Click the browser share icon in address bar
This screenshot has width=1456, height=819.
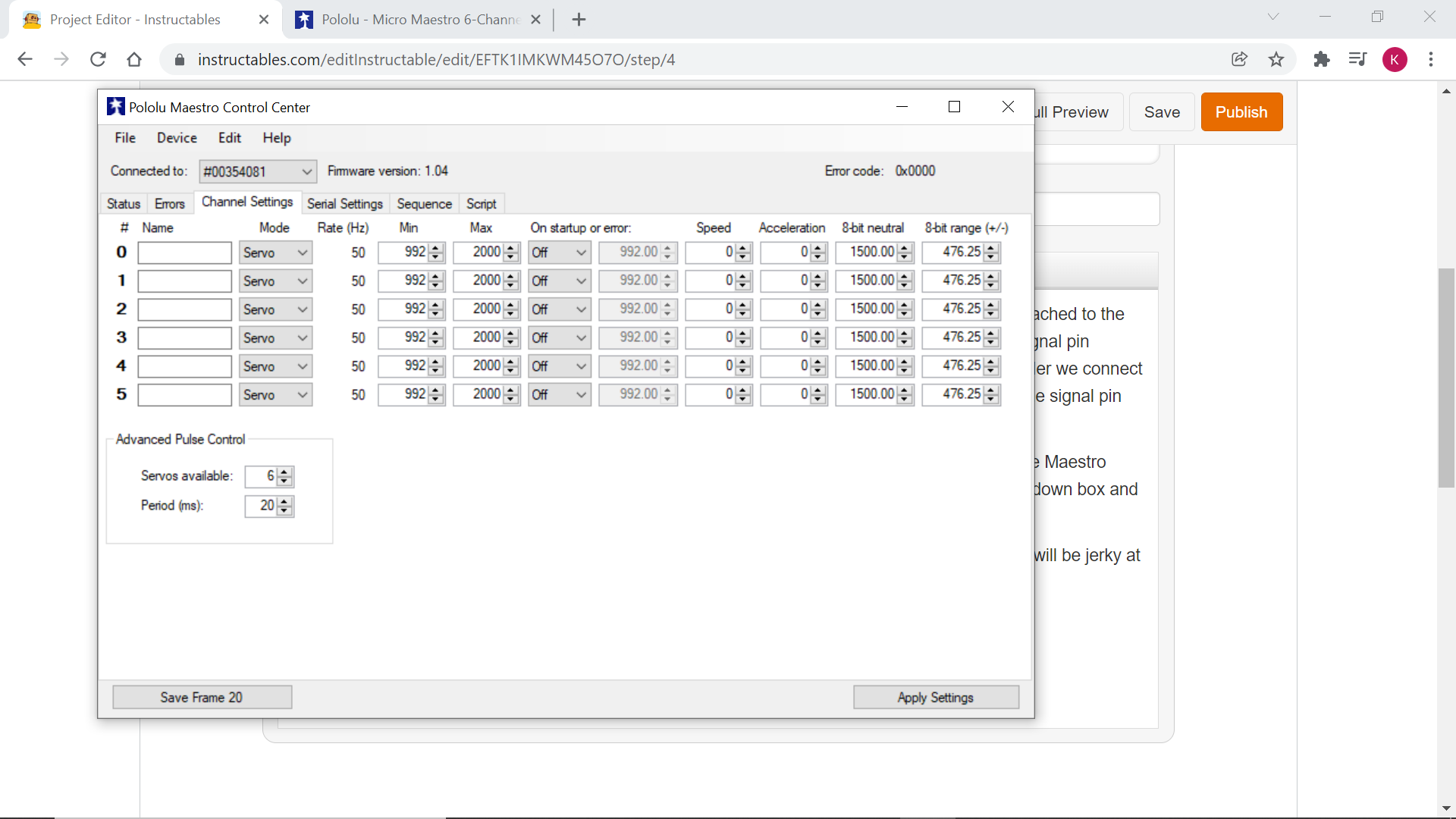(1240, 59)
